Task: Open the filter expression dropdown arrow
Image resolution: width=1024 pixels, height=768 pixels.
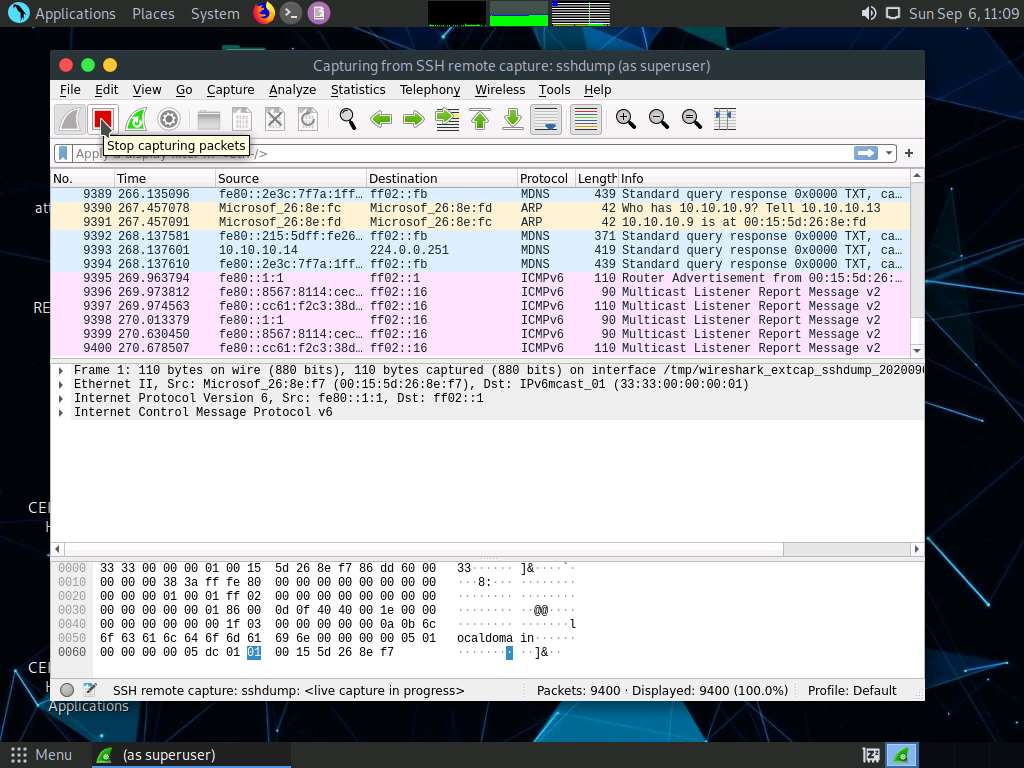Action: click(888, 153)
